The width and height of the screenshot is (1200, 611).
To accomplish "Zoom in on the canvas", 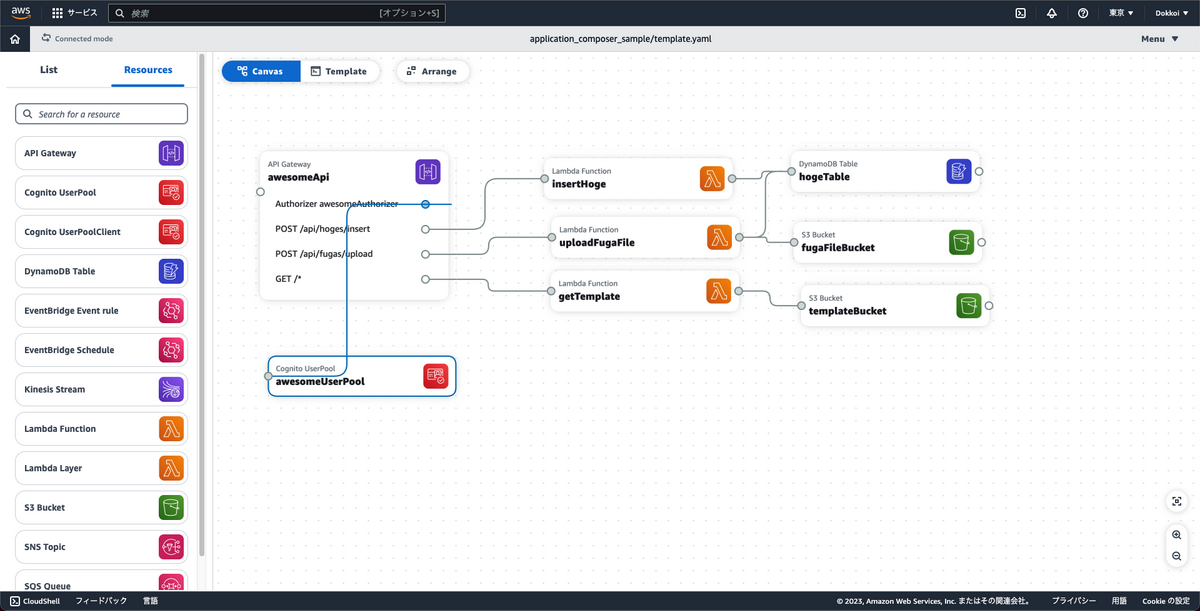I will pyautogui.click(x=1176, y=536).
